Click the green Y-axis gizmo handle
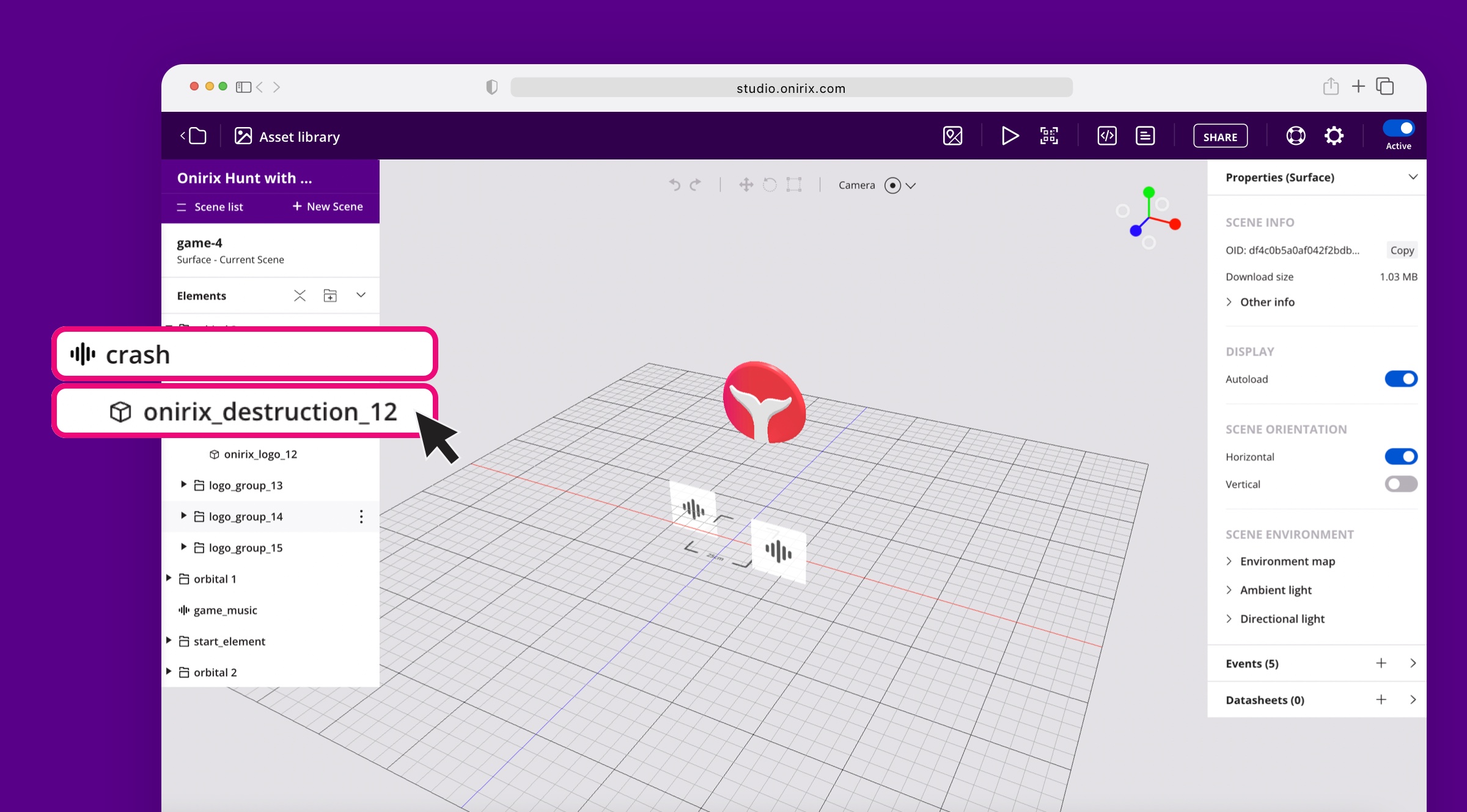The height and width of the screenshot is (812, 1467). tap(1149, 192)
